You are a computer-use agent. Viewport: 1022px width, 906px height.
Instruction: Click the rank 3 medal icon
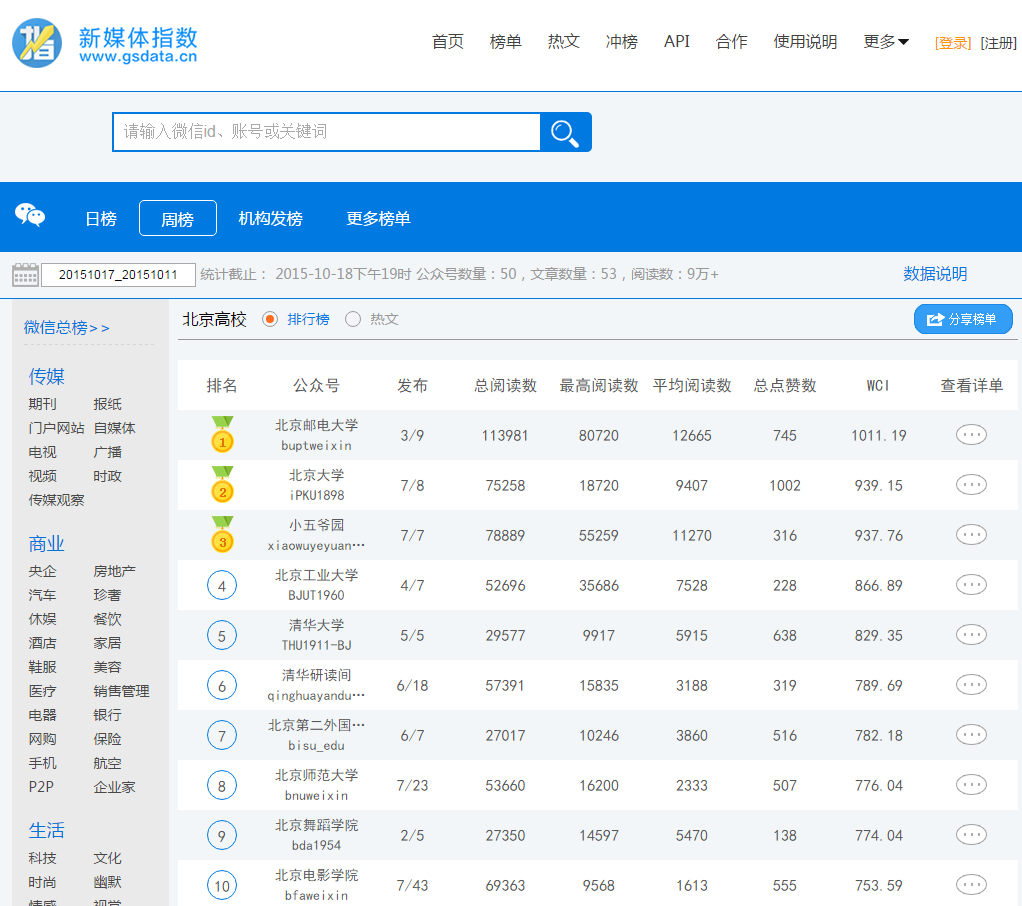tap(222, 535)
